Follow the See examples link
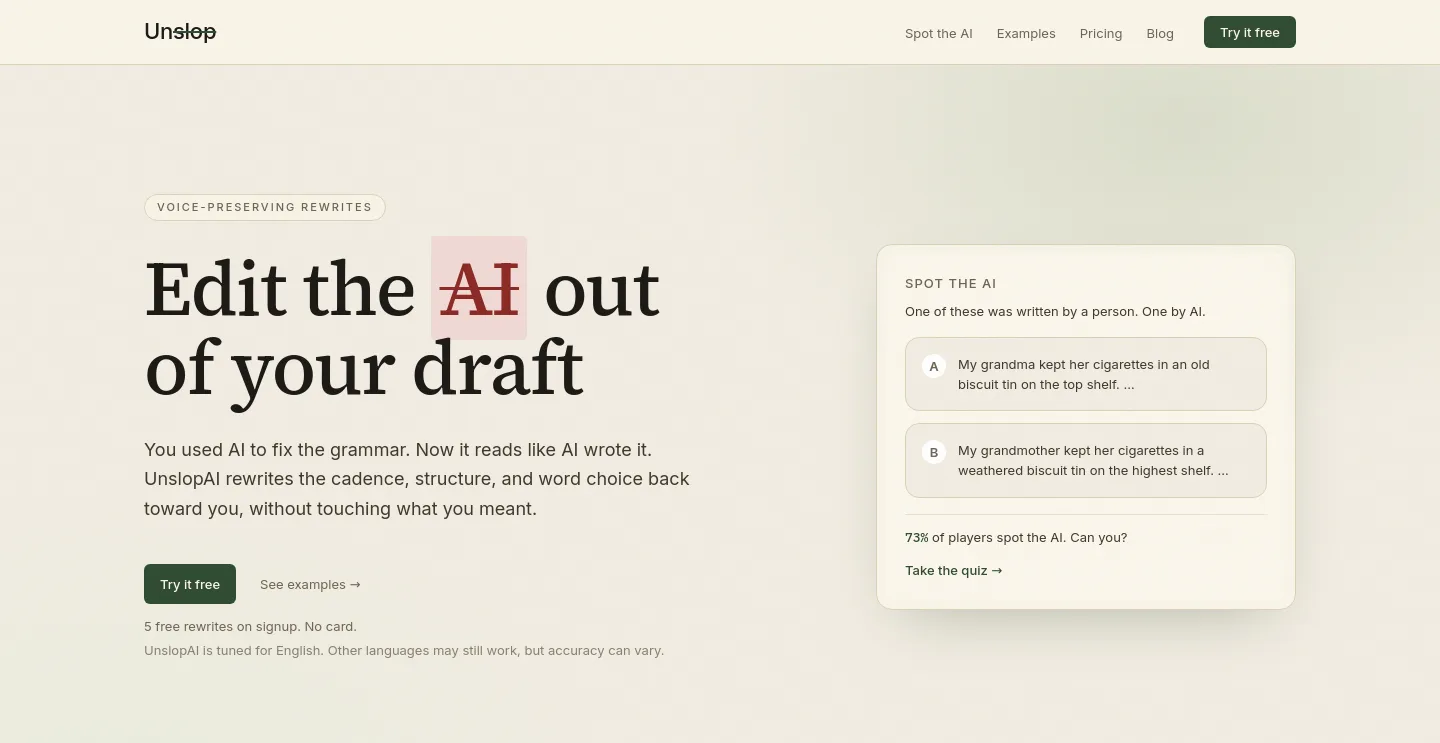Viewport: 1440px width, 743px height. click(x=310, y=584)
